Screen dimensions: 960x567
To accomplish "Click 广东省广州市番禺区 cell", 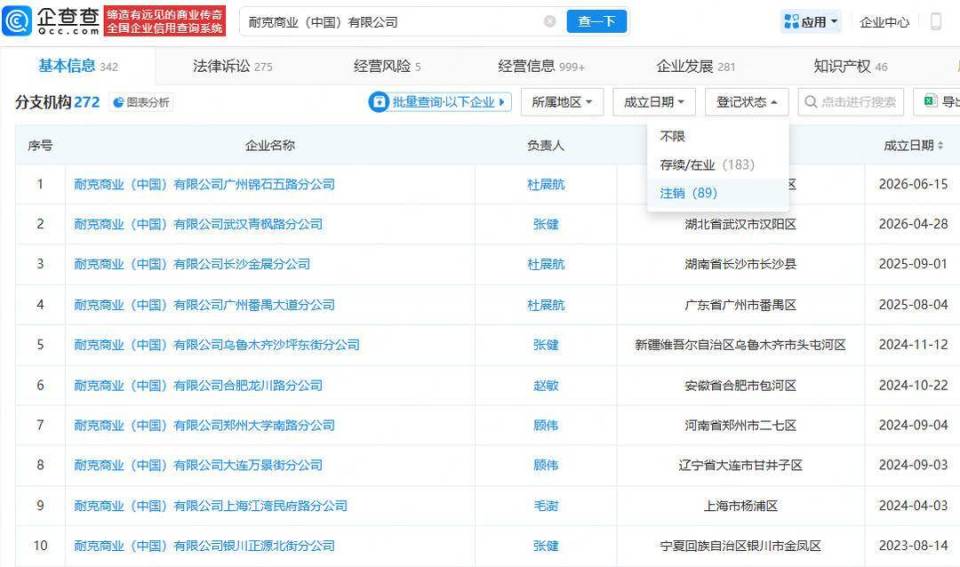I will click(740, 304).
